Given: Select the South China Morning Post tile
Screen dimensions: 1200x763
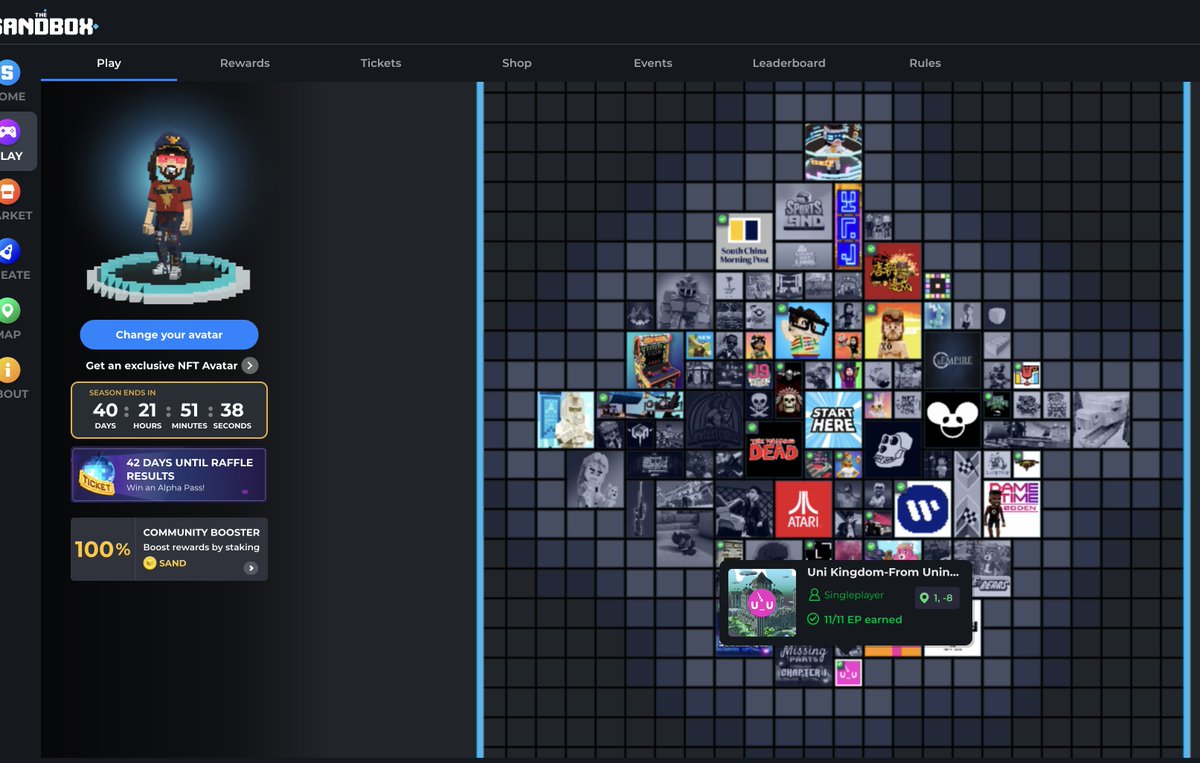Looking at the screenshot, I should [x=744, y=241].
